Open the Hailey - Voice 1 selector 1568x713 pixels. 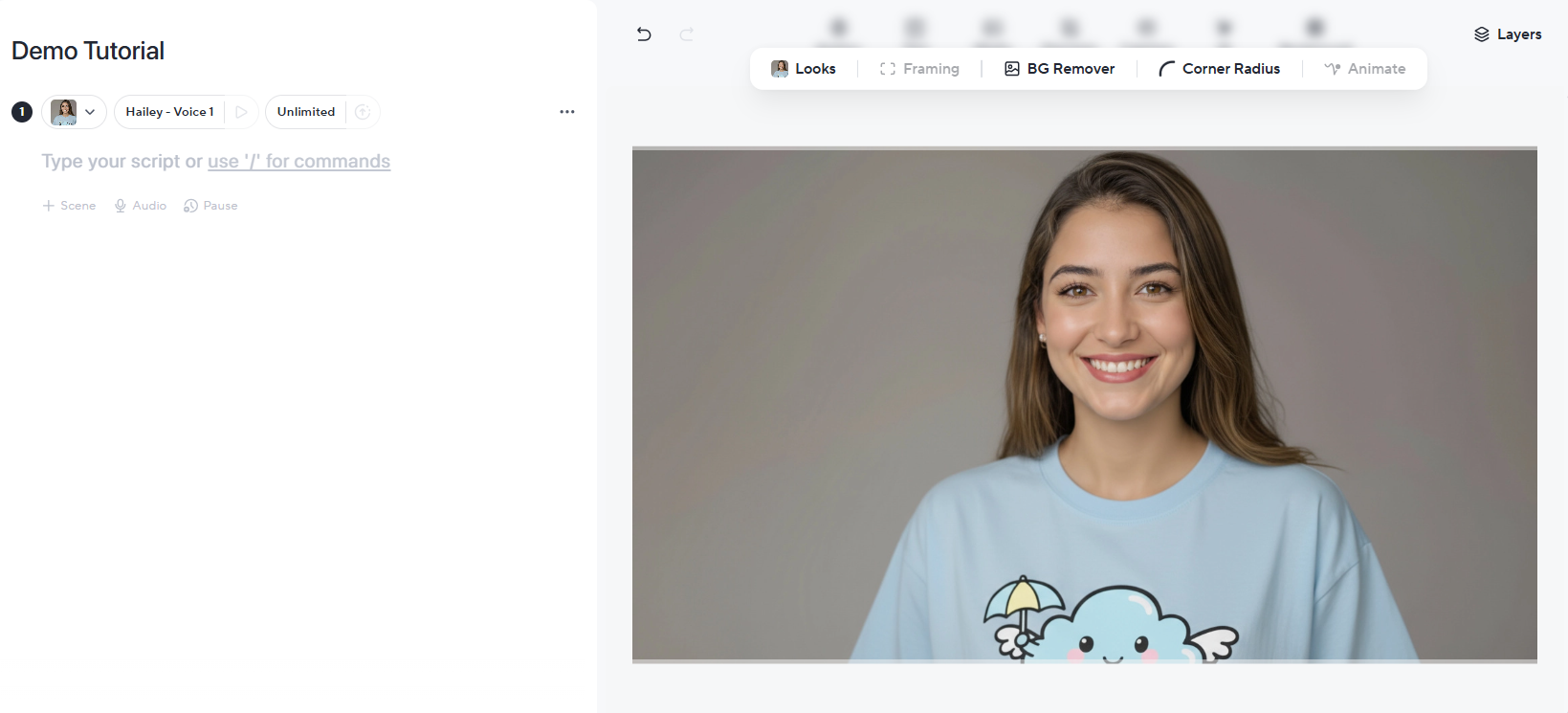[x=169, y=112]
